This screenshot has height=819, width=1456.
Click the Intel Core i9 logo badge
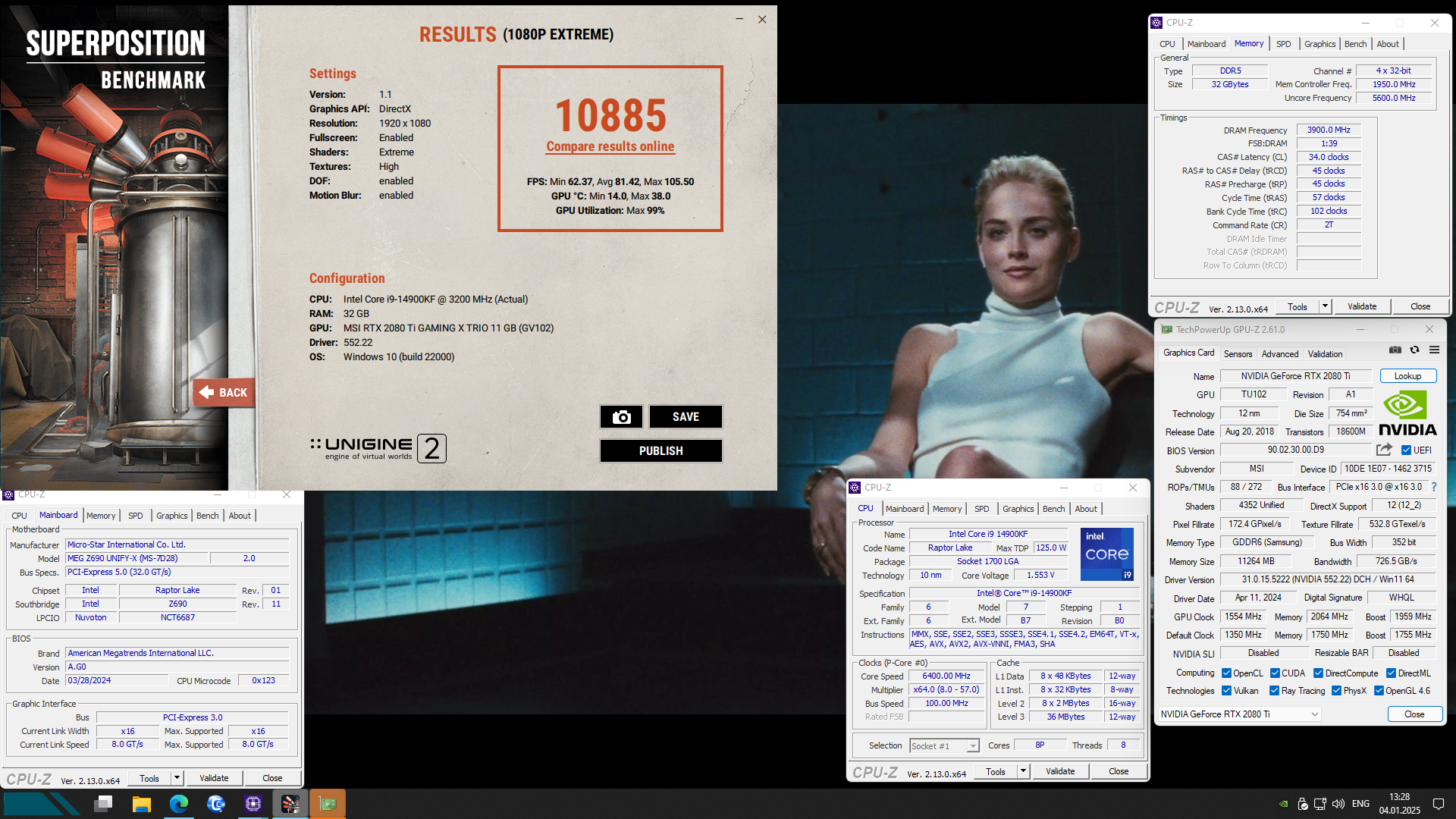pyautogui.click(x=1106, y=554)
